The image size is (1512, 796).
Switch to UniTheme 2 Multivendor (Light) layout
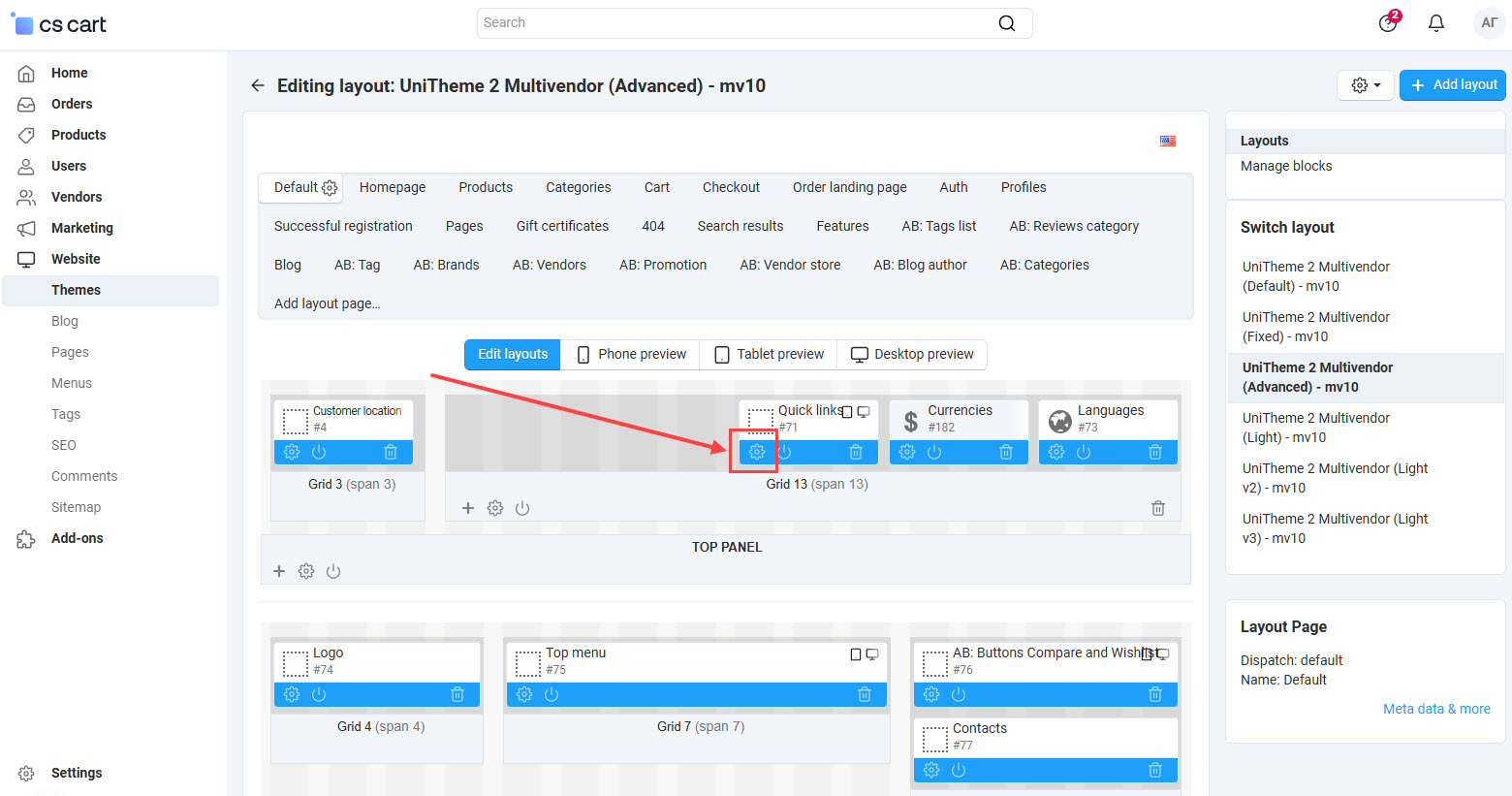(x=1316, y=428)
